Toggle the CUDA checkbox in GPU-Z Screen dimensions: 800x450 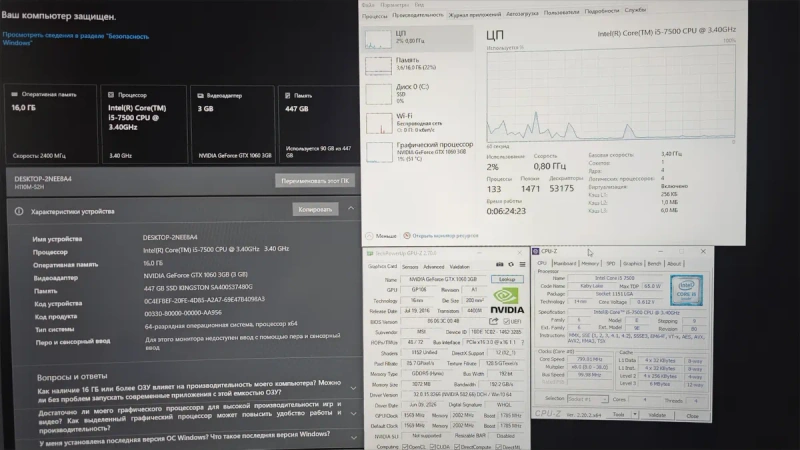(x=433, y=447)
